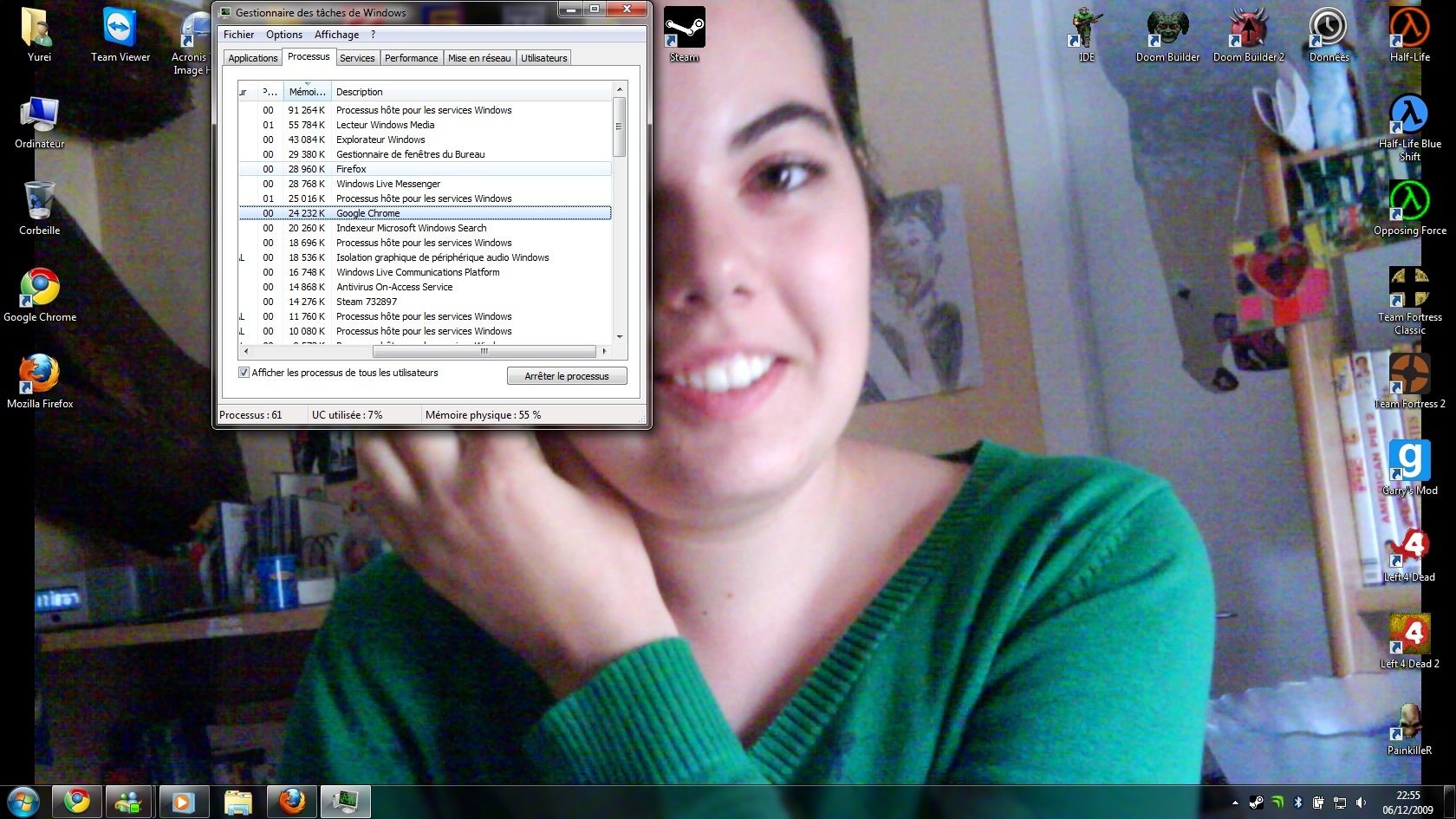Viewport: 1456px width, 819px height.
Task: Launch Team Viewer from the desktop
Action: point(120,35)
